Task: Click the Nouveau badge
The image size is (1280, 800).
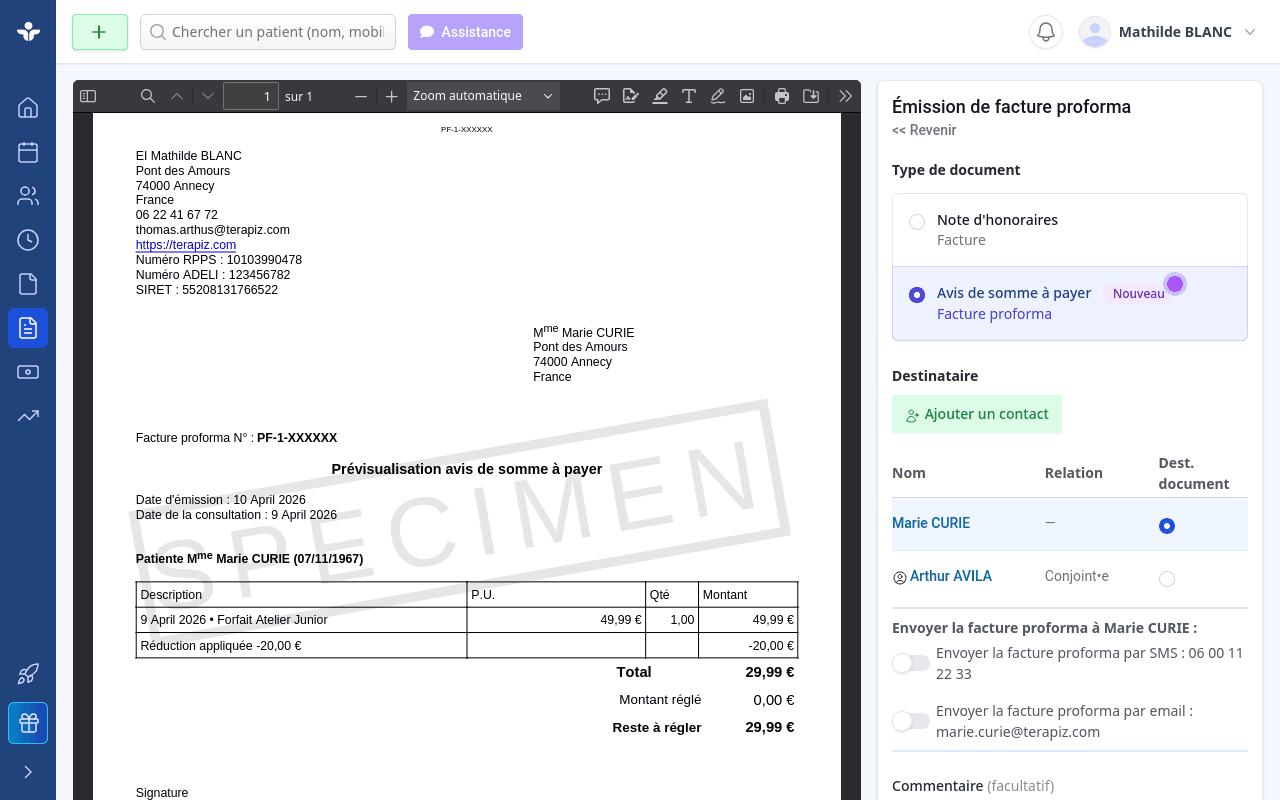Action: [x=1139, y=294]
